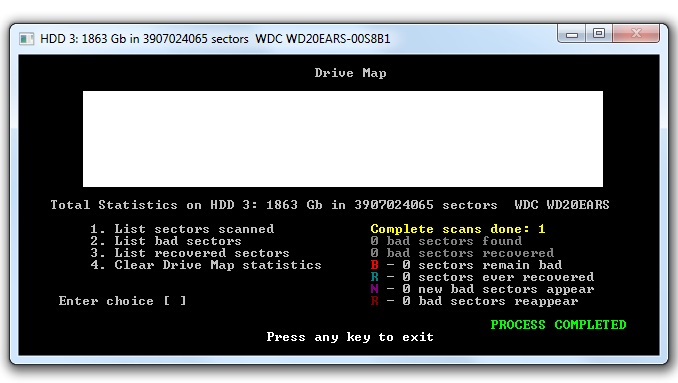The image size is (678, 383).
Task: Click the console window icon in title bar
Action: pyautogui.click(x=26, y=39)
